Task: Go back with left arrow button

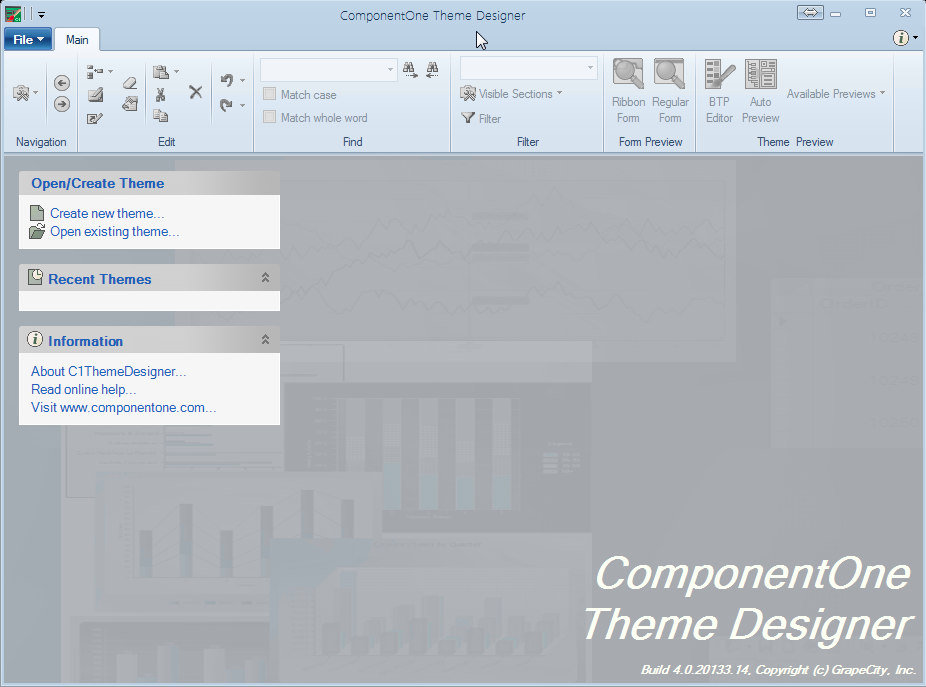Action: click(x=61, y=83)
